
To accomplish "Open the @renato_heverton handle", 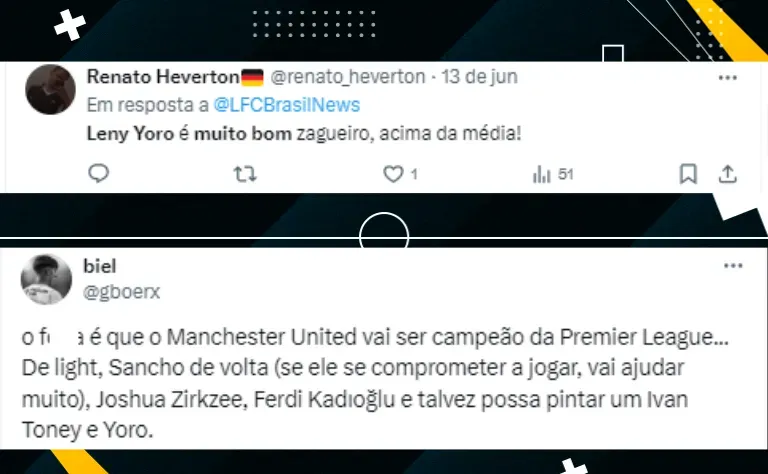I will [348, 77].
